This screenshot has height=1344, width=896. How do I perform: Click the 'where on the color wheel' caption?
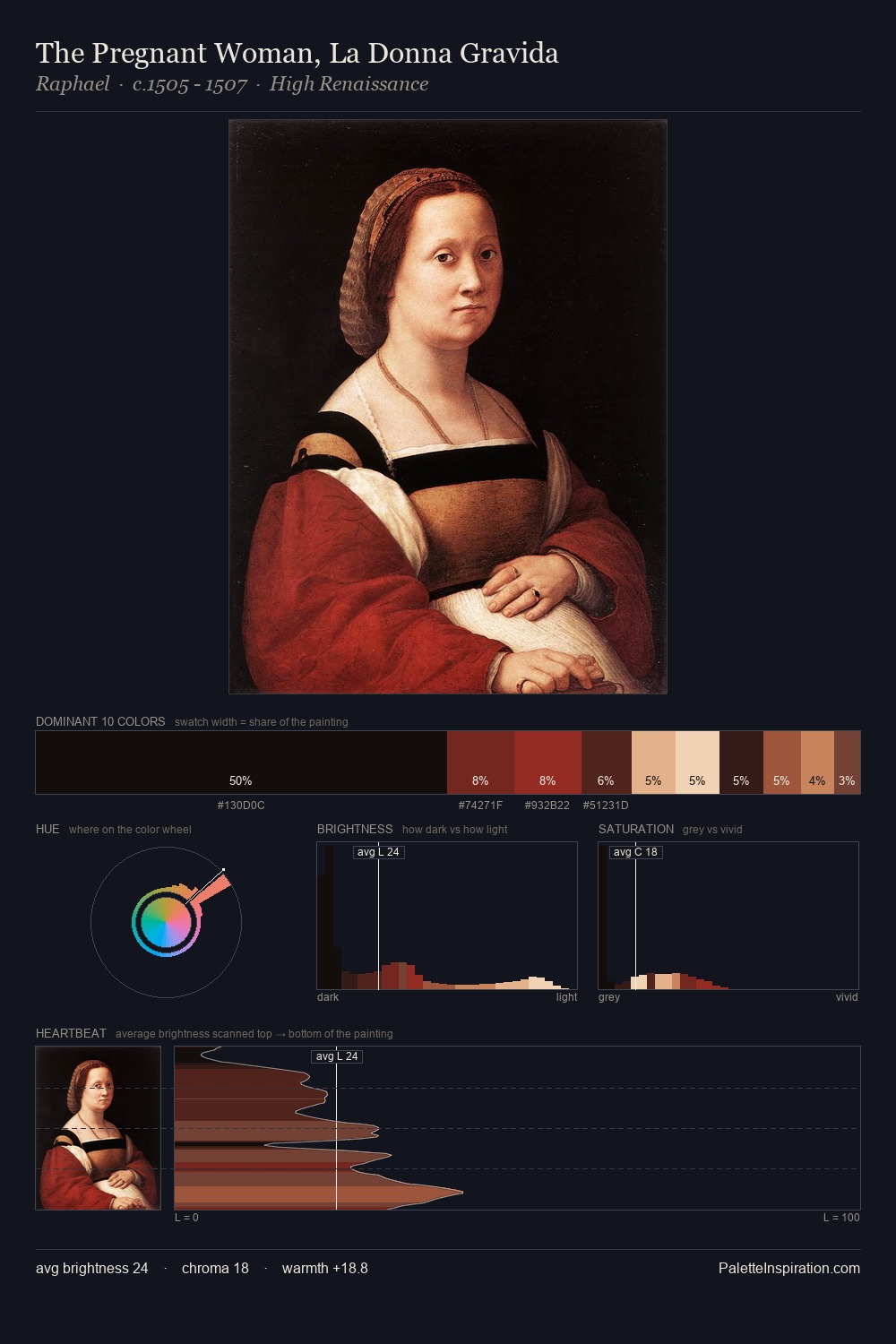(x=130, y=830)
